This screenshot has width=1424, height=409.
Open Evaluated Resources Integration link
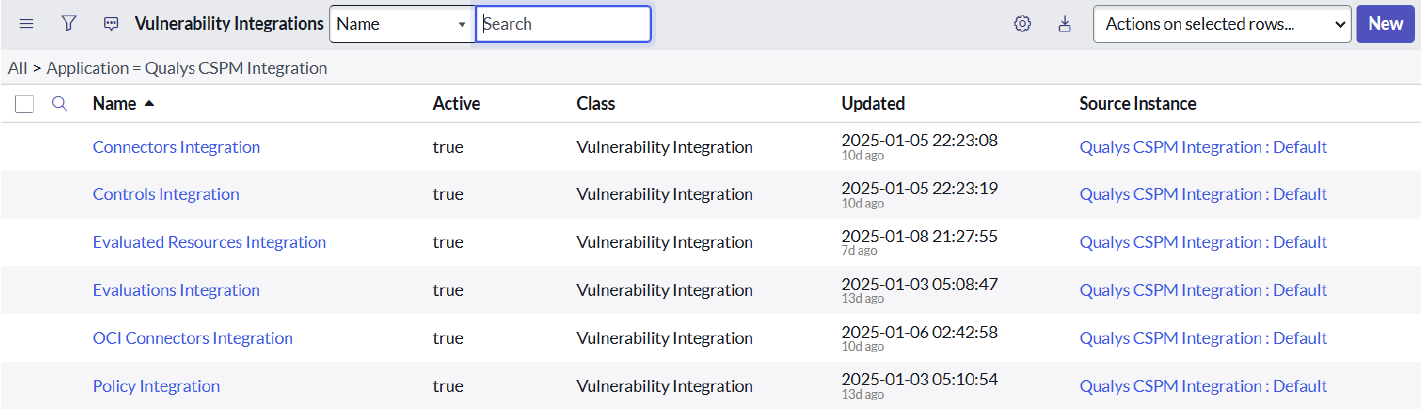tap(209, 242)
